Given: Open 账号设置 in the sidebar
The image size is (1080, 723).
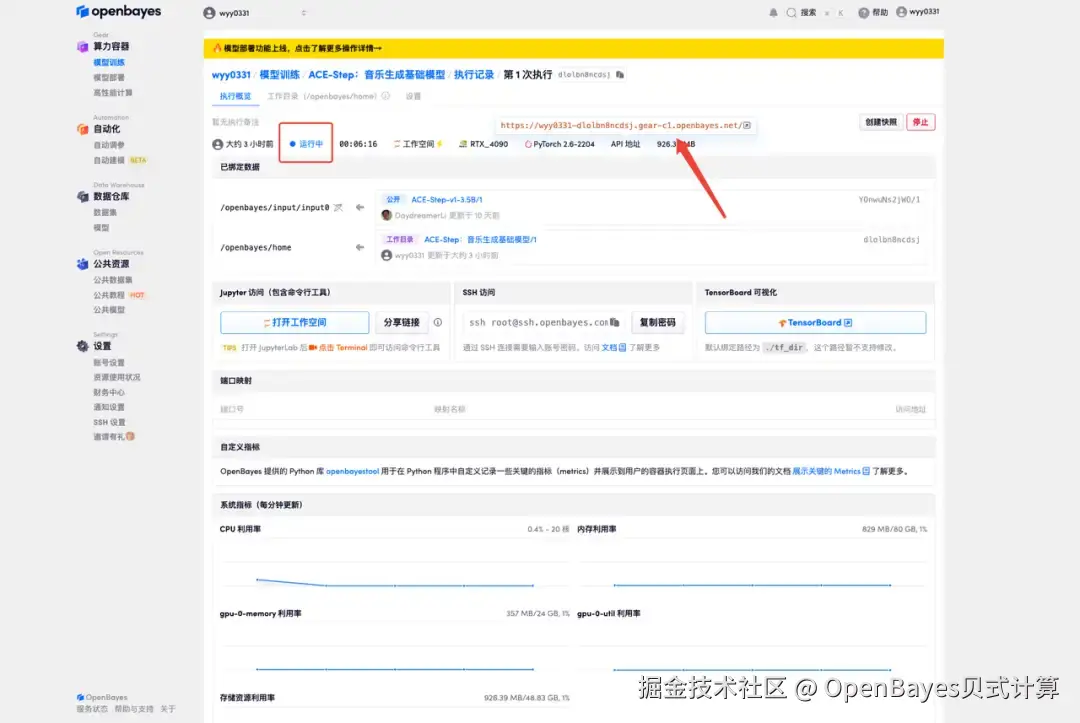Looking at the screenshot, I should coord(109,362).
